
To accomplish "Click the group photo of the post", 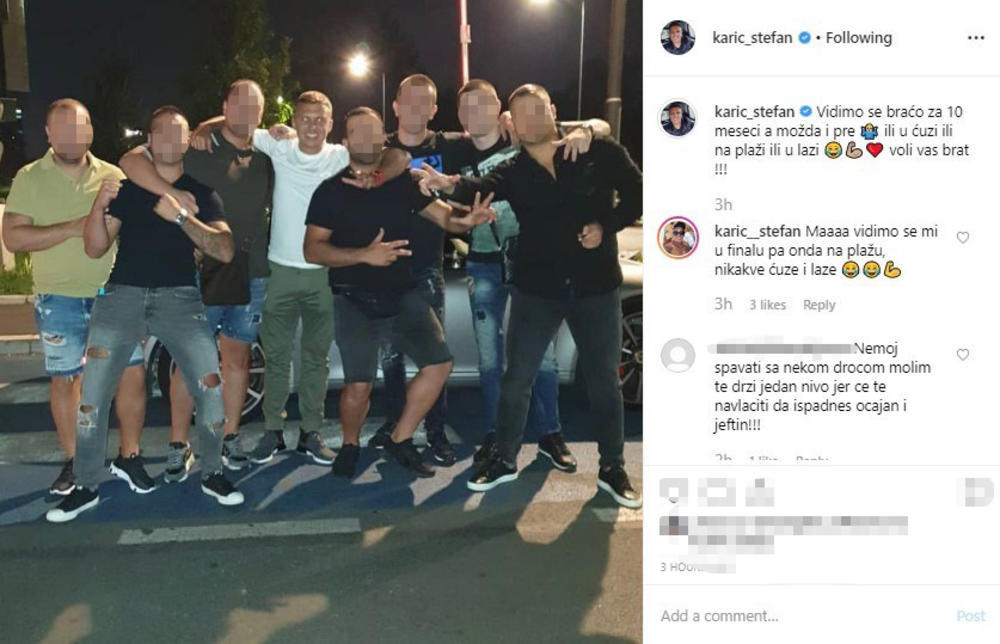I will click(x=321, y=322).
